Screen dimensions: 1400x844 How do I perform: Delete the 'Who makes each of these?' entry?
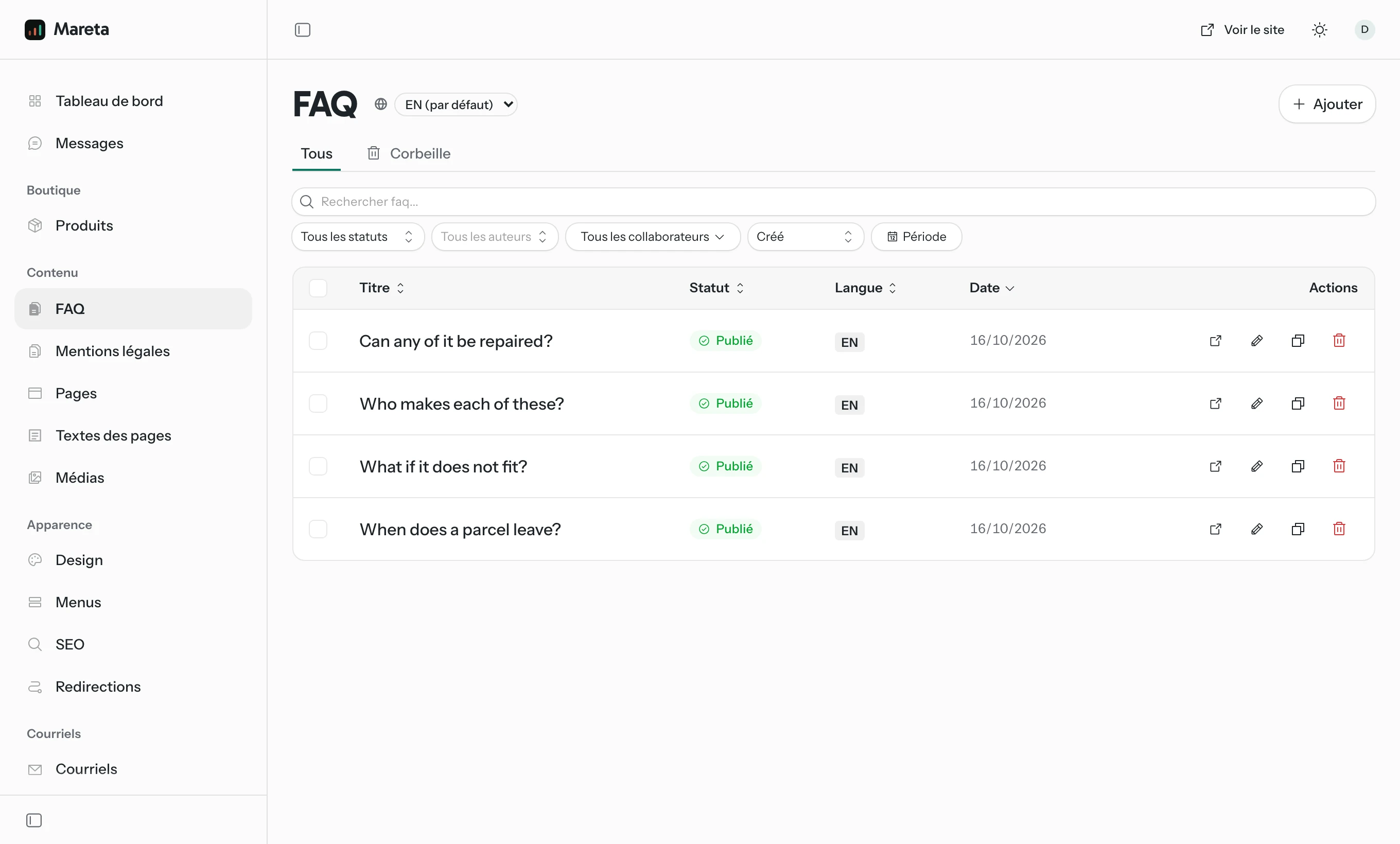(1339, 403)
